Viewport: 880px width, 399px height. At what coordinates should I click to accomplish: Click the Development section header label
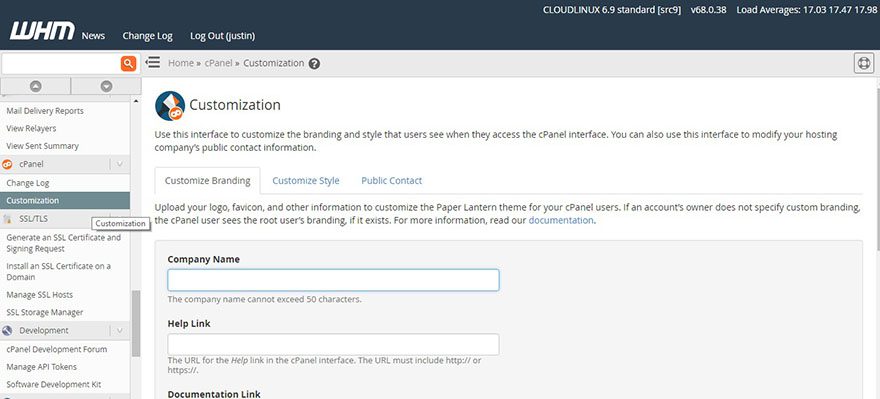point(44,331)
